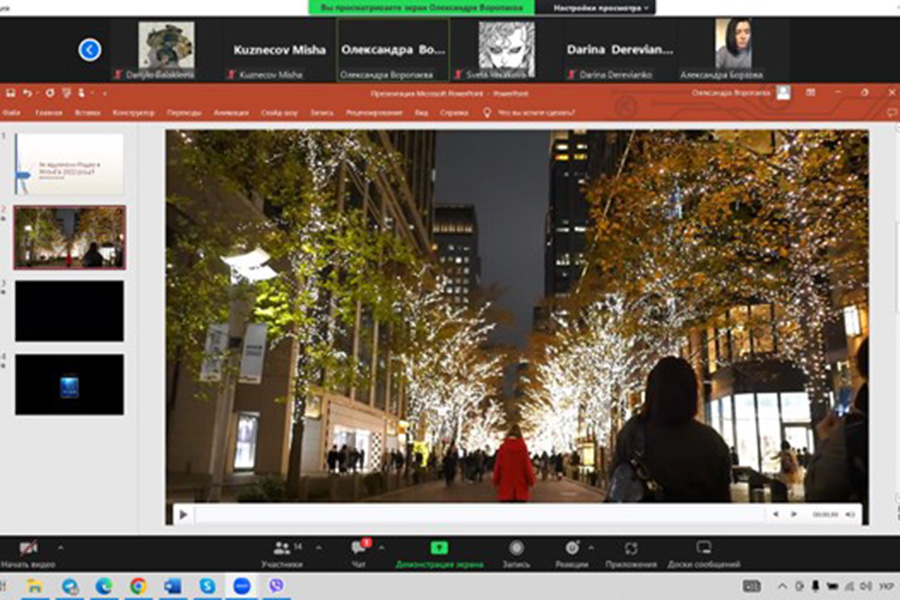This screenshot has width=900, height=600.
Task: Step video backward with rewind arrow
Action: pyautogui.click(x=775, y=514)
